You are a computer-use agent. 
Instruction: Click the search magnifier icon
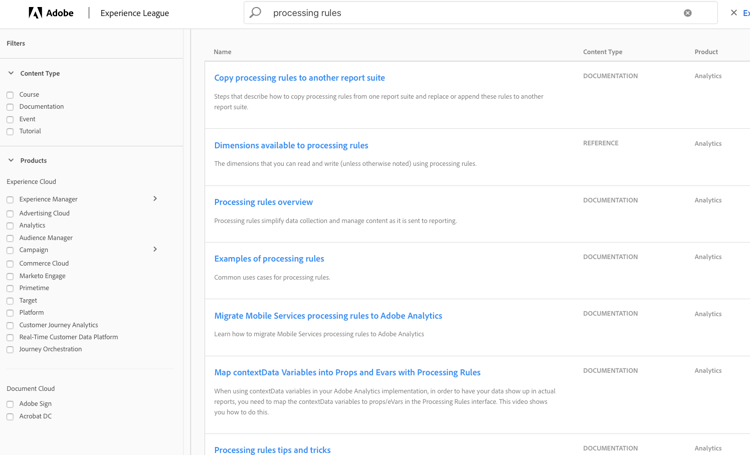255,12
